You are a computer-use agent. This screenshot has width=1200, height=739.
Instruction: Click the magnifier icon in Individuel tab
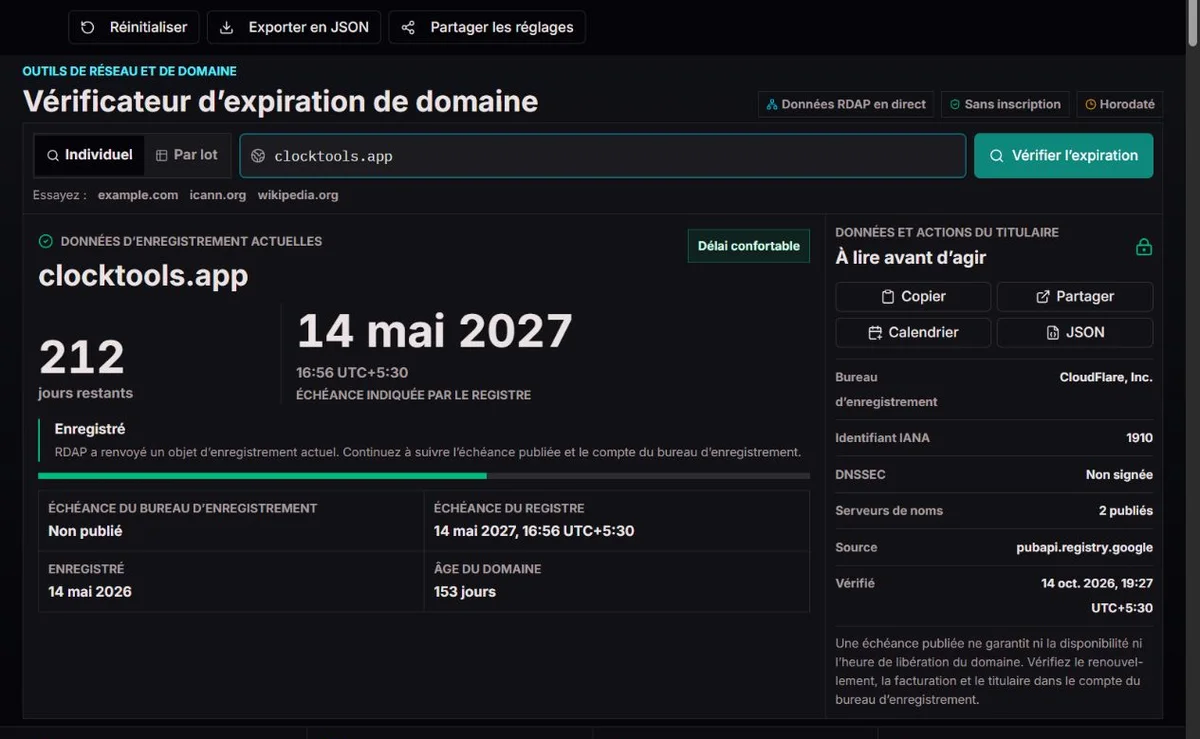[x=53, y=155]
